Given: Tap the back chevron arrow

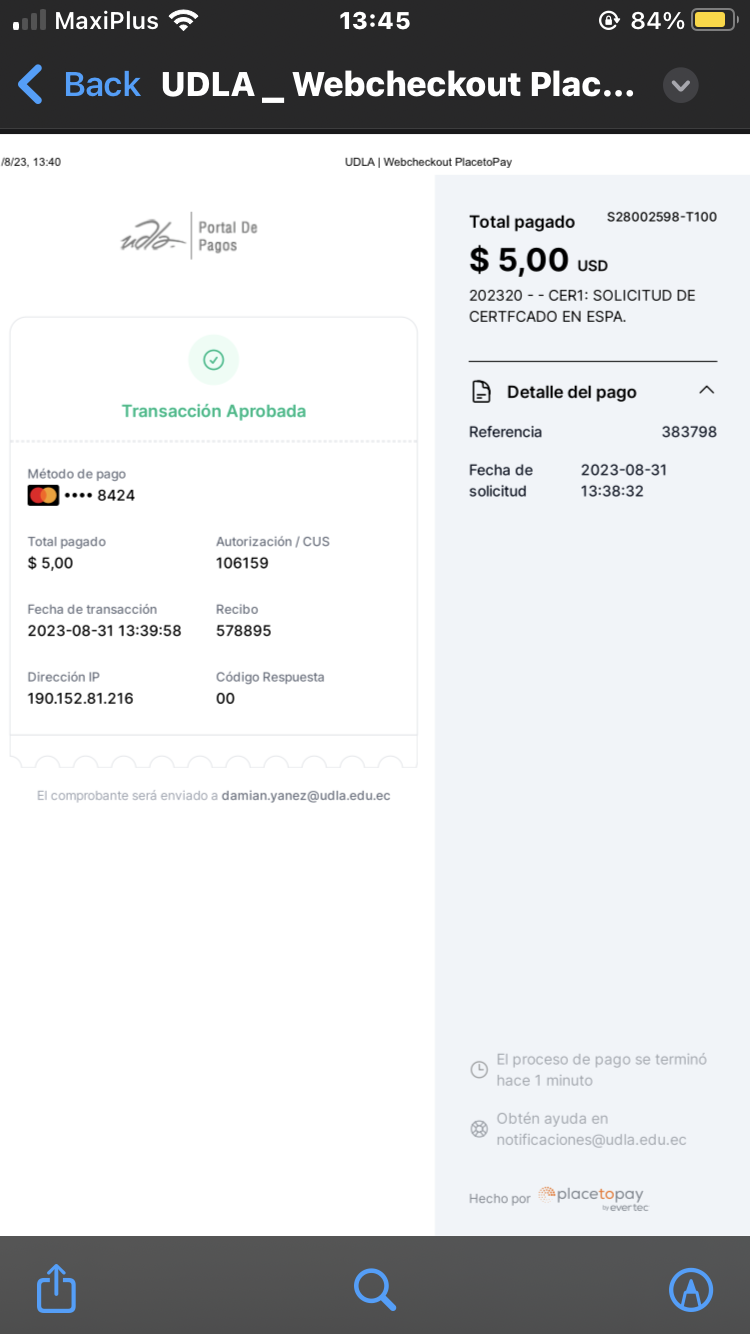Looking at the screenshot, I should pos(31,85).
